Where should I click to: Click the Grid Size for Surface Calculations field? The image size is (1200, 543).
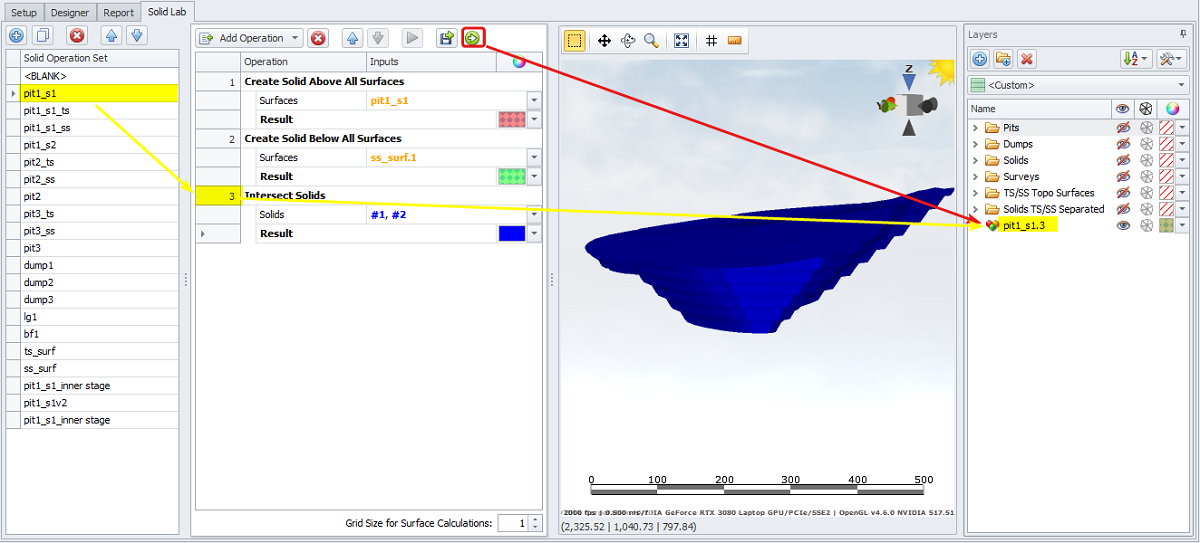tap(512, 523)
